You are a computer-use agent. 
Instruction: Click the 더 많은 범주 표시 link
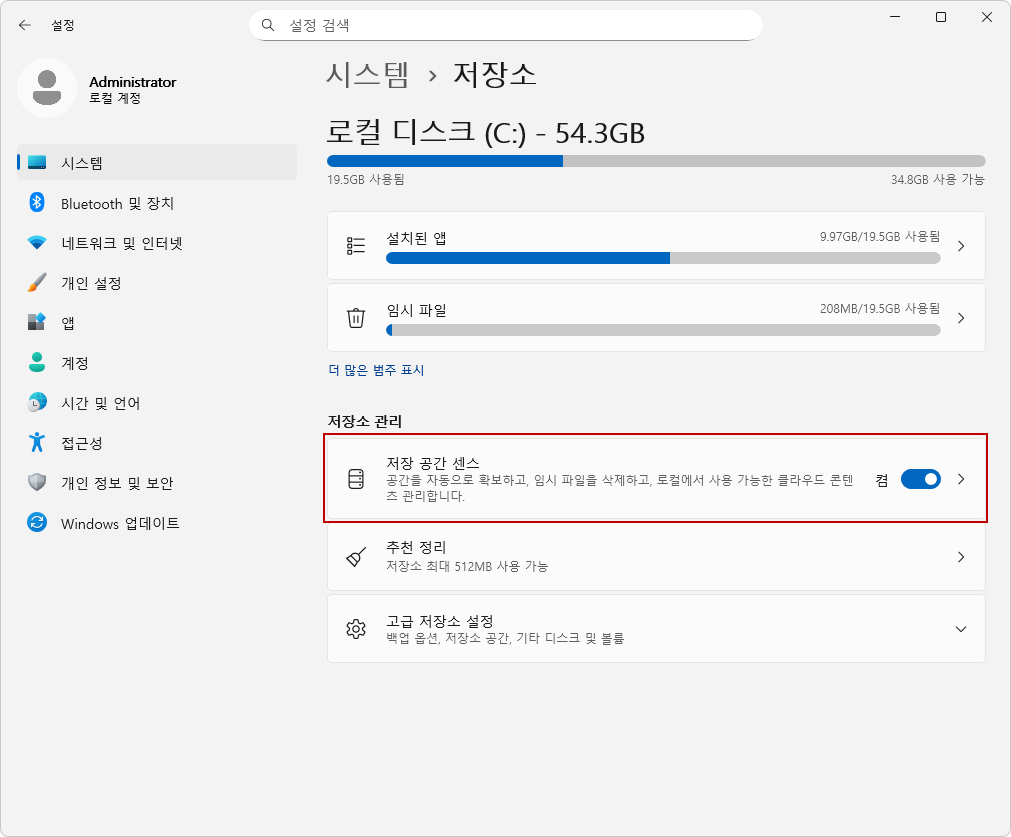[x=376, y=370]
